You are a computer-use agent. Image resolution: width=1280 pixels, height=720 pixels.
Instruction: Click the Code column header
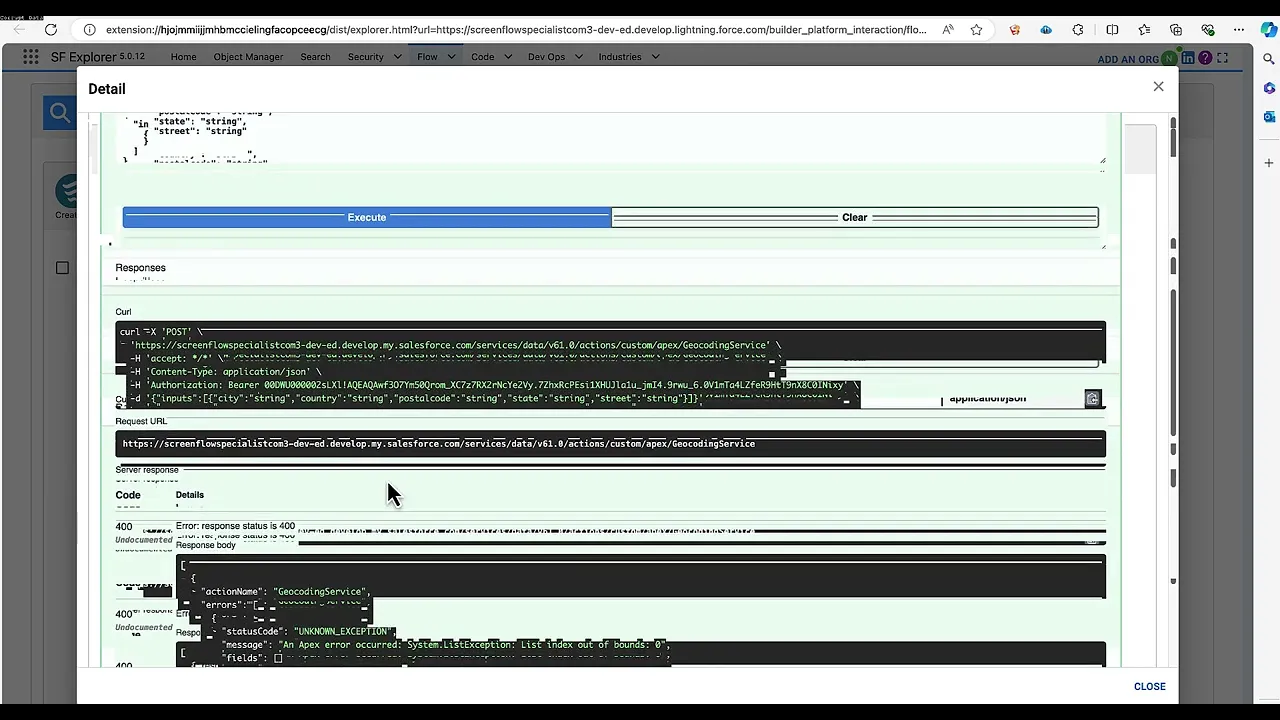128,495
